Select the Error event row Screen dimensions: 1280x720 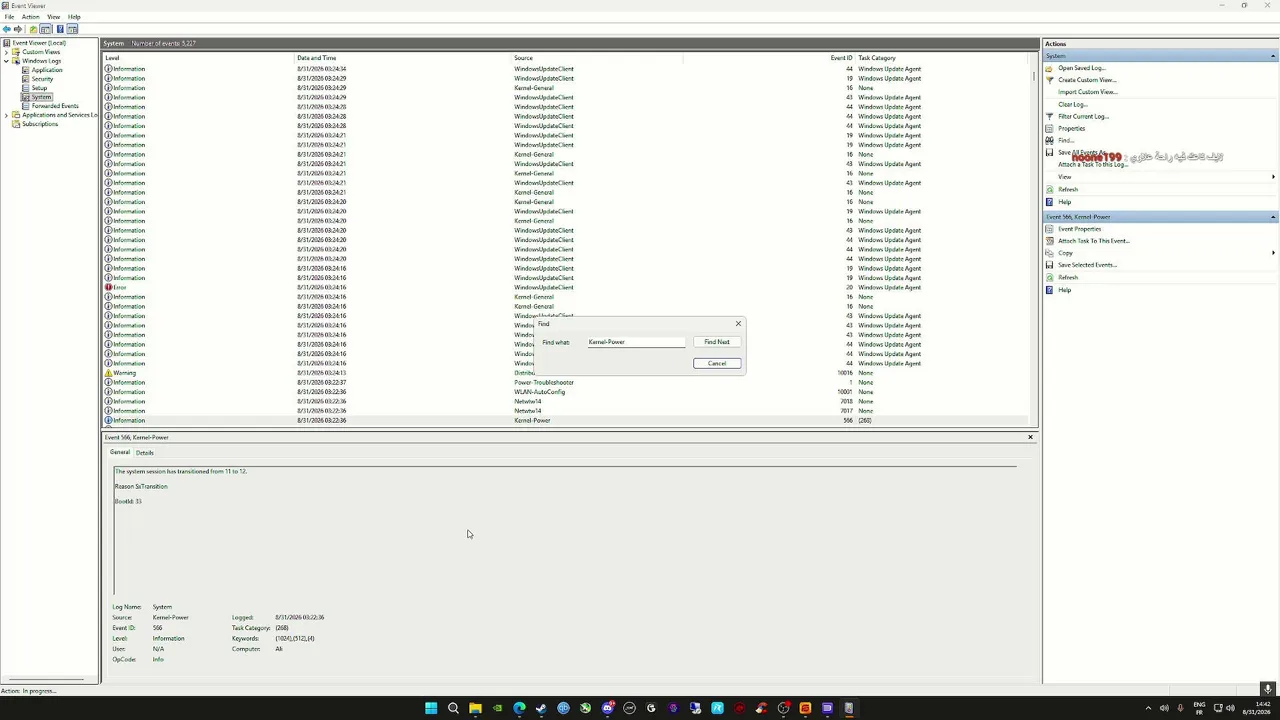[x=565, y=287]
